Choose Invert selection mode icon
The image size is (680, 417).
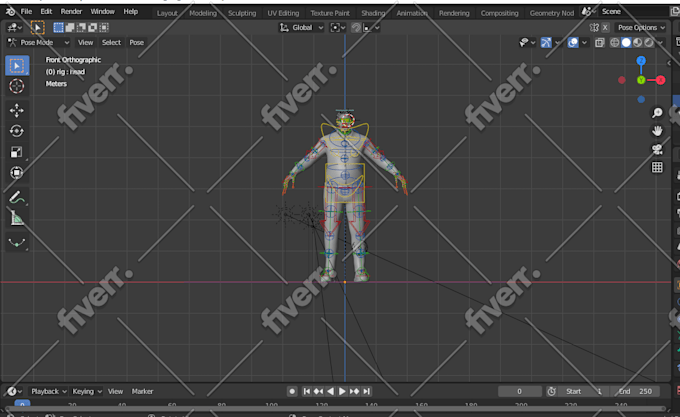[x=92, y=28]
